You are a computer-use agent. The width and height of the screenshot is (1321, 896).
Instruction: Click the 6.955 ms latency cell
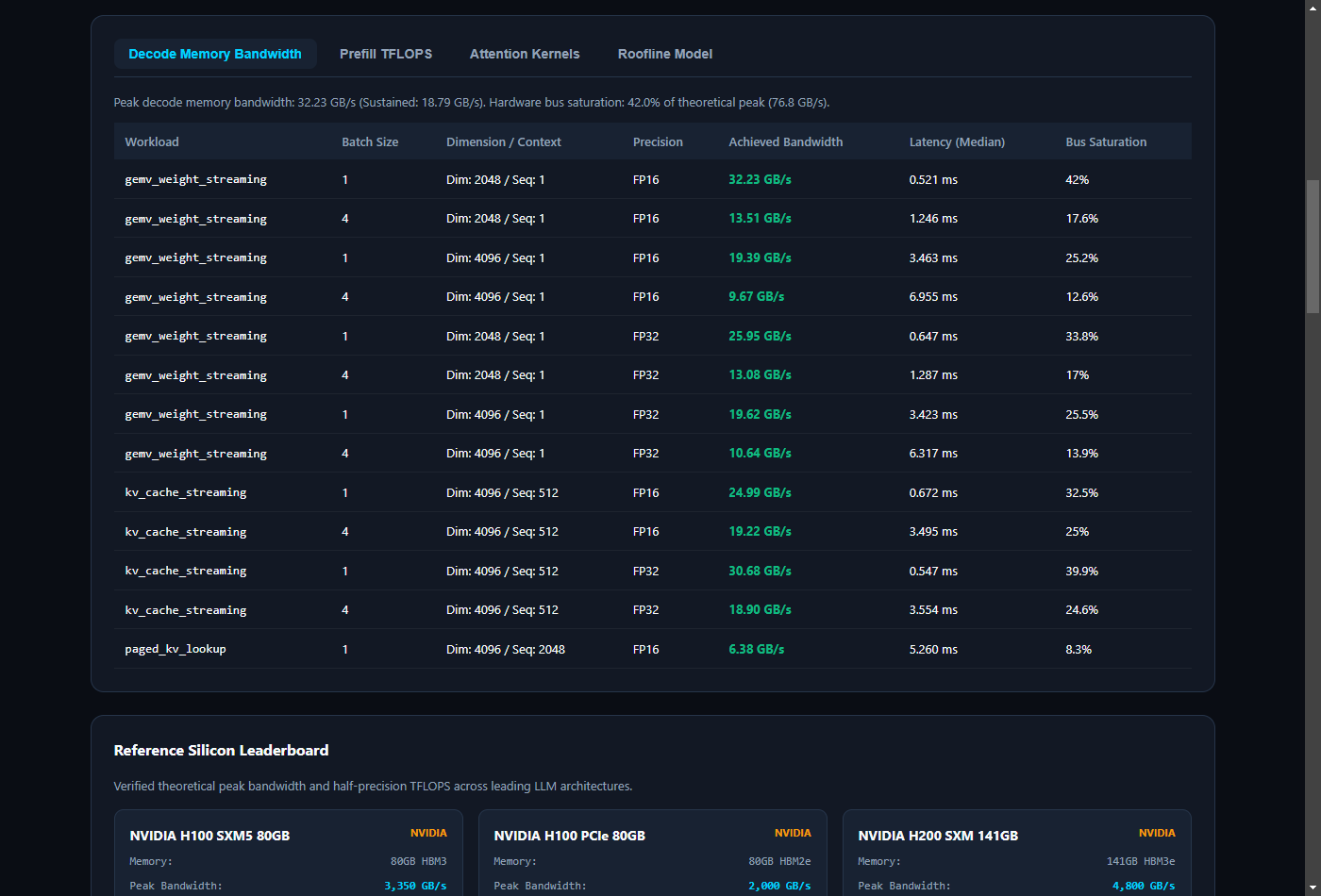point(933,296)
